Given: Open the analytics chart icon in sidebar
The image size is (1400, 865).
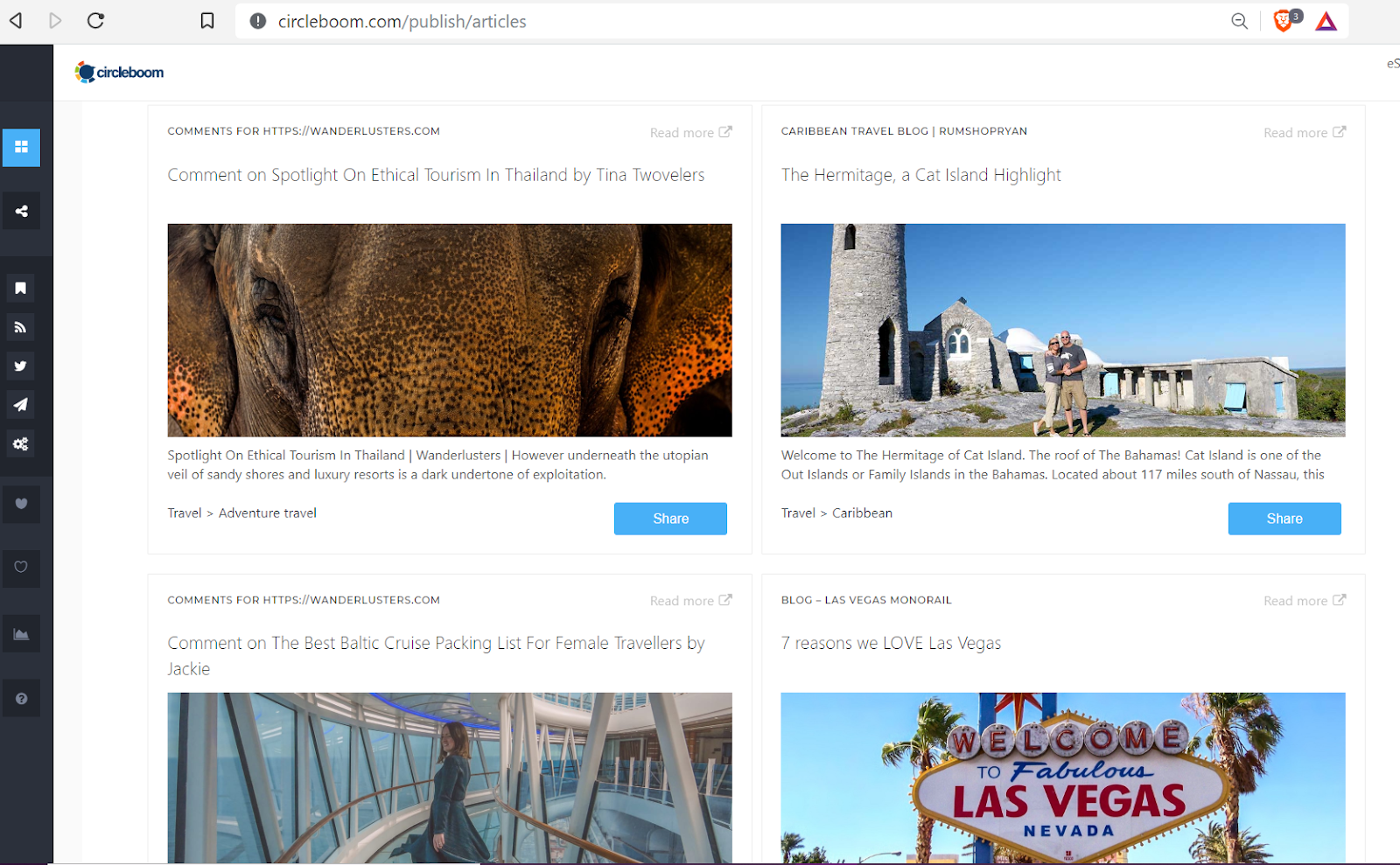Looking at the screenshot, I should pyautogui.click(x=21, y=634).
